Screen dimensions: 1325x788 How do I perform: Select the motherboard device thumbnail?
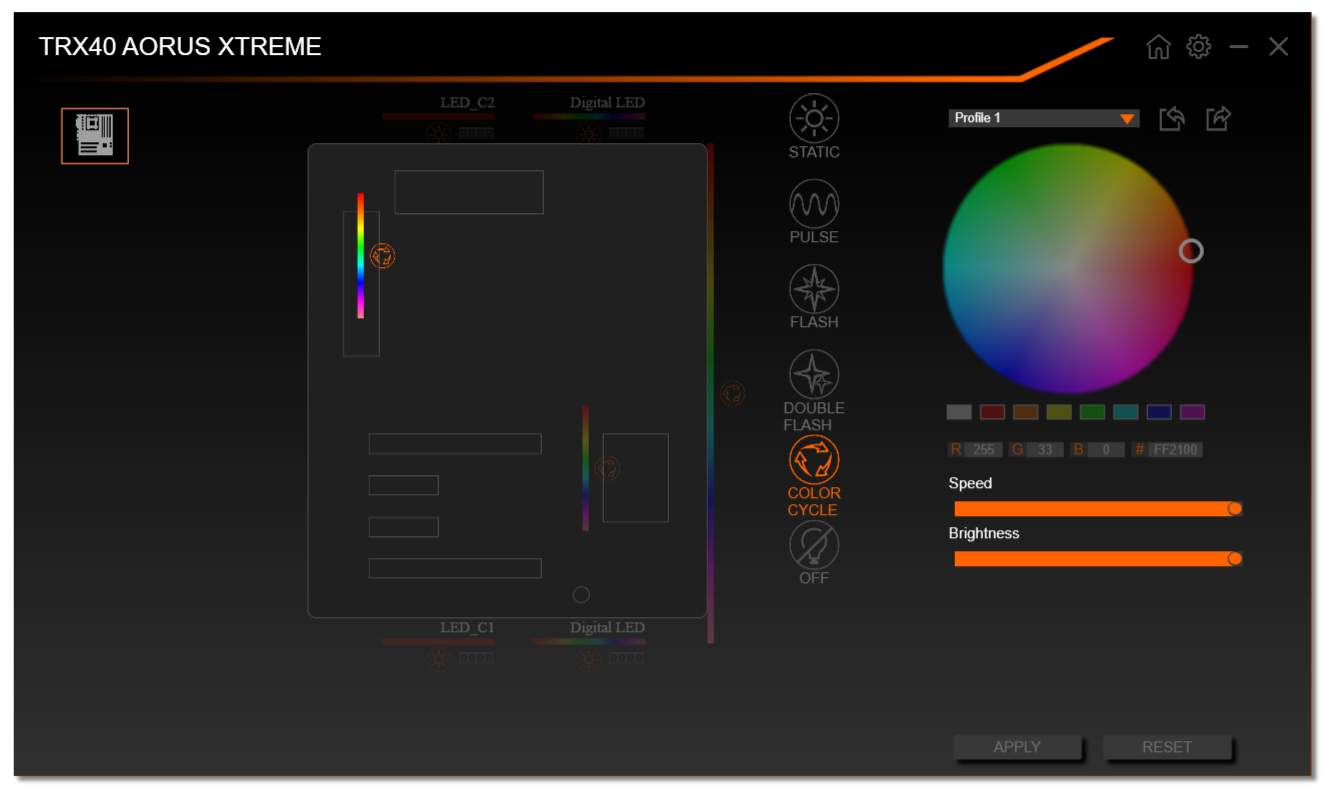(95, 136)
